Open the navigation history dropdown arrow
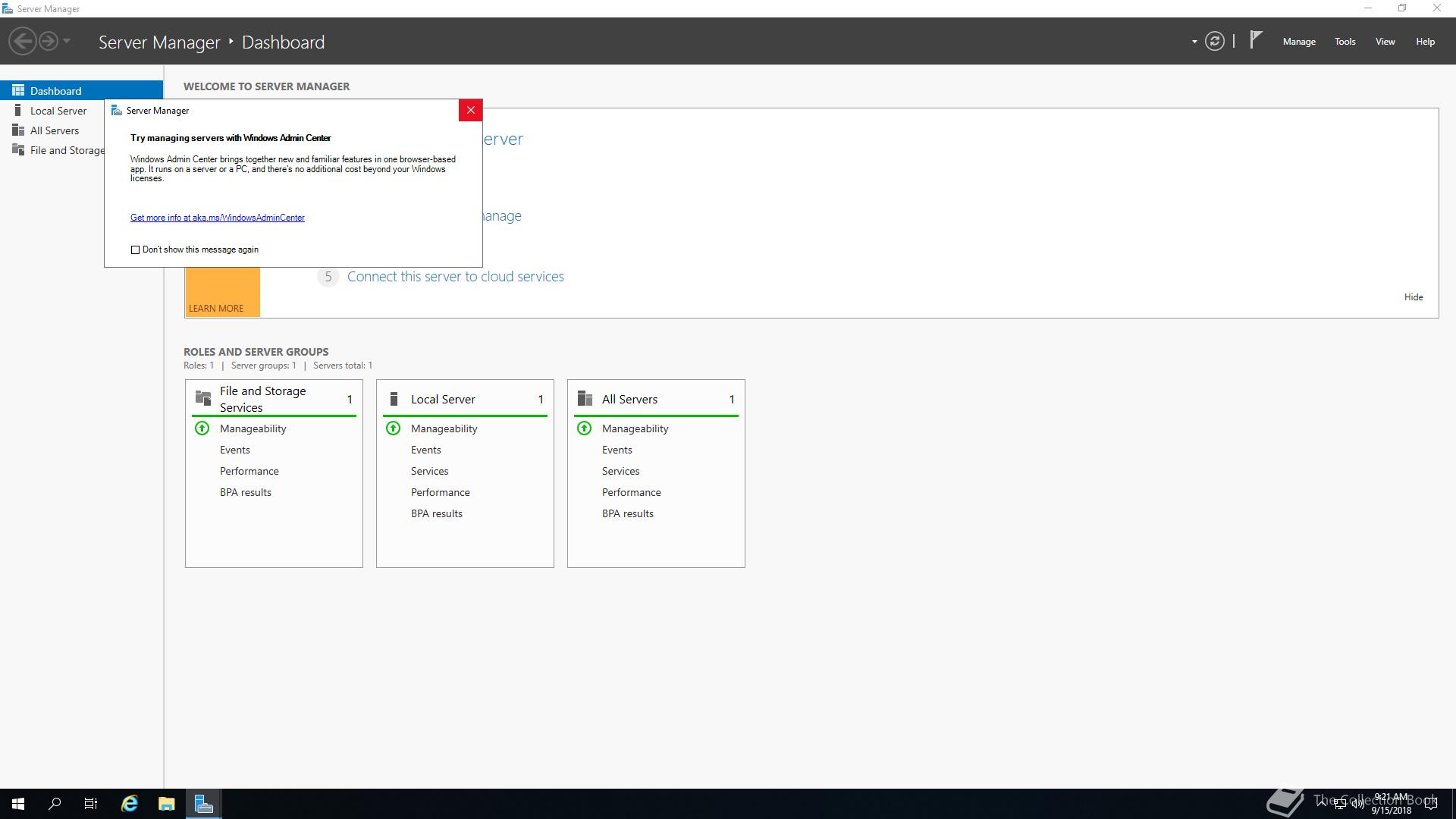Image resolution: width=1456 pixels, height=819 pixels. 67,41
